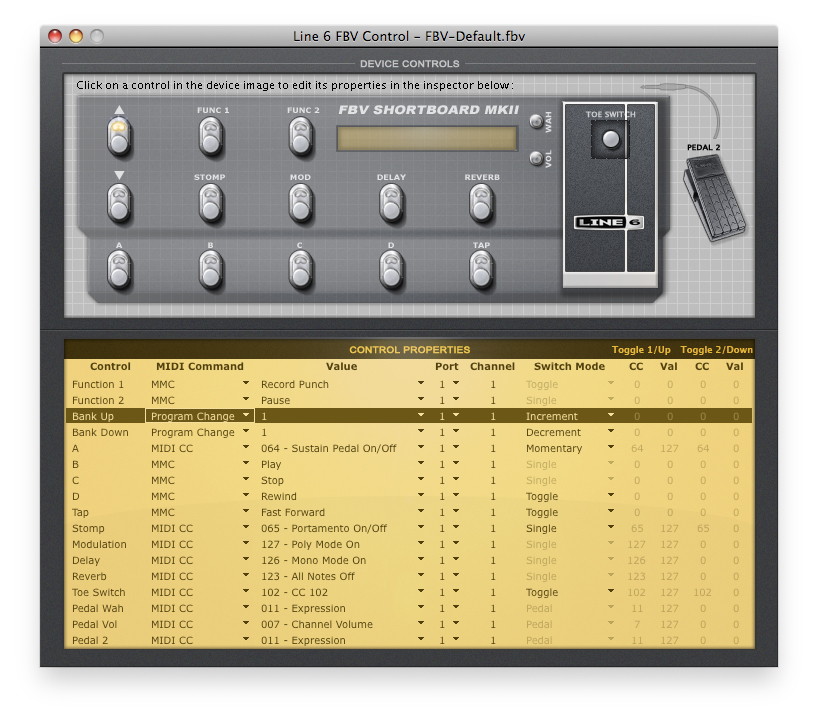Open Switch Mode dropdown showing Momentary

point(610,448)
